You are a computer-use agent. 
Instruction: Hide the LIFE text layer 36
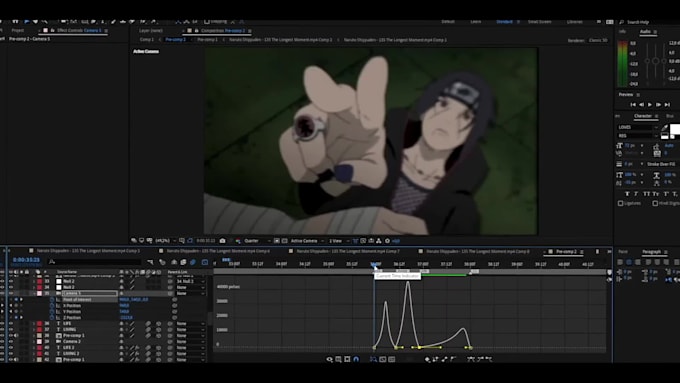11,324
